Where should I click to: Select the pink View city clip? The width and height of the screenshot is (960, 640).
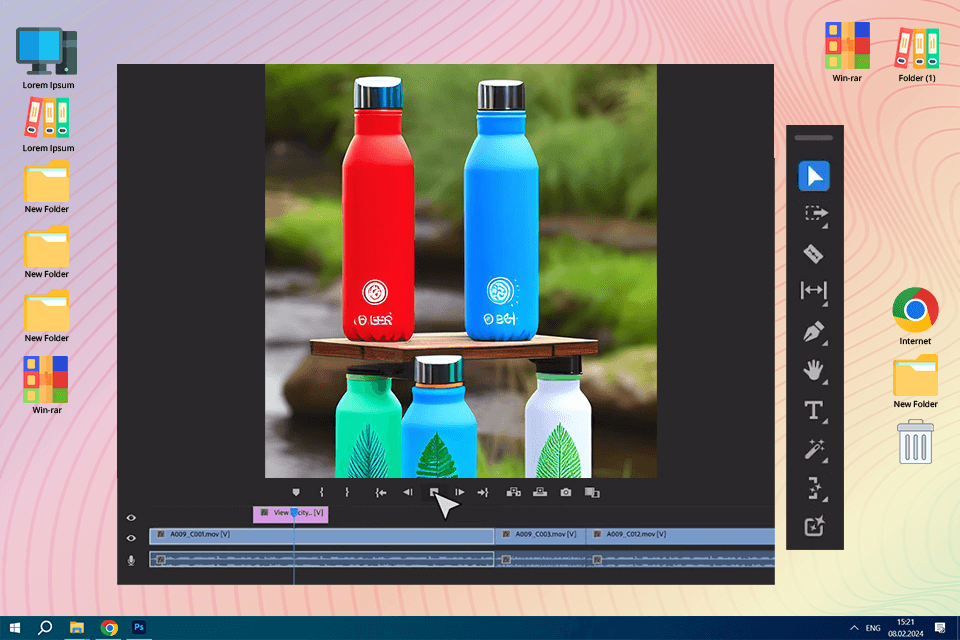point(291,514)
